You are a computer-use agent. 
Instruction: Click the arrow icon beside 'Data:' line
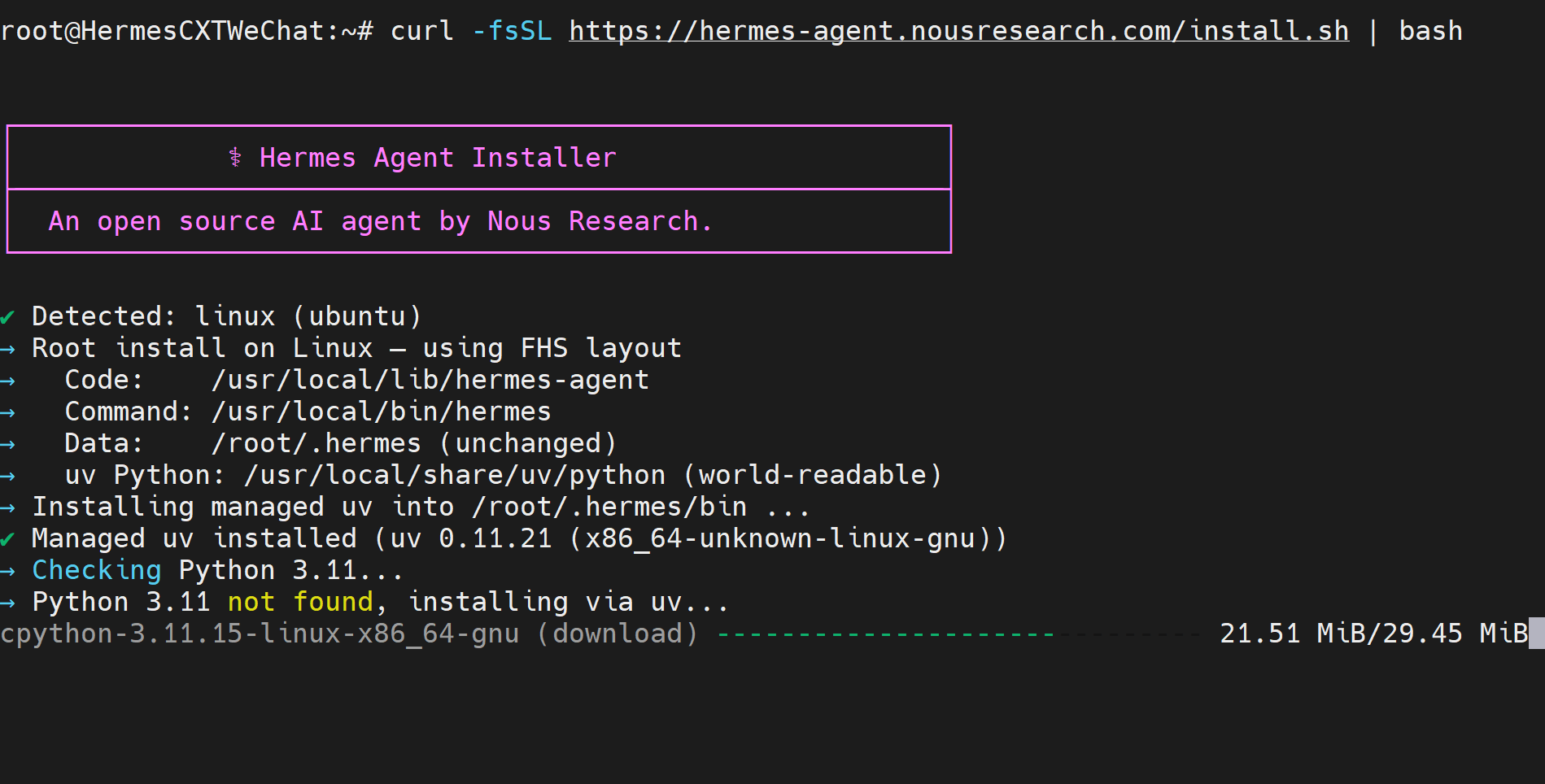tap(7, 444)
